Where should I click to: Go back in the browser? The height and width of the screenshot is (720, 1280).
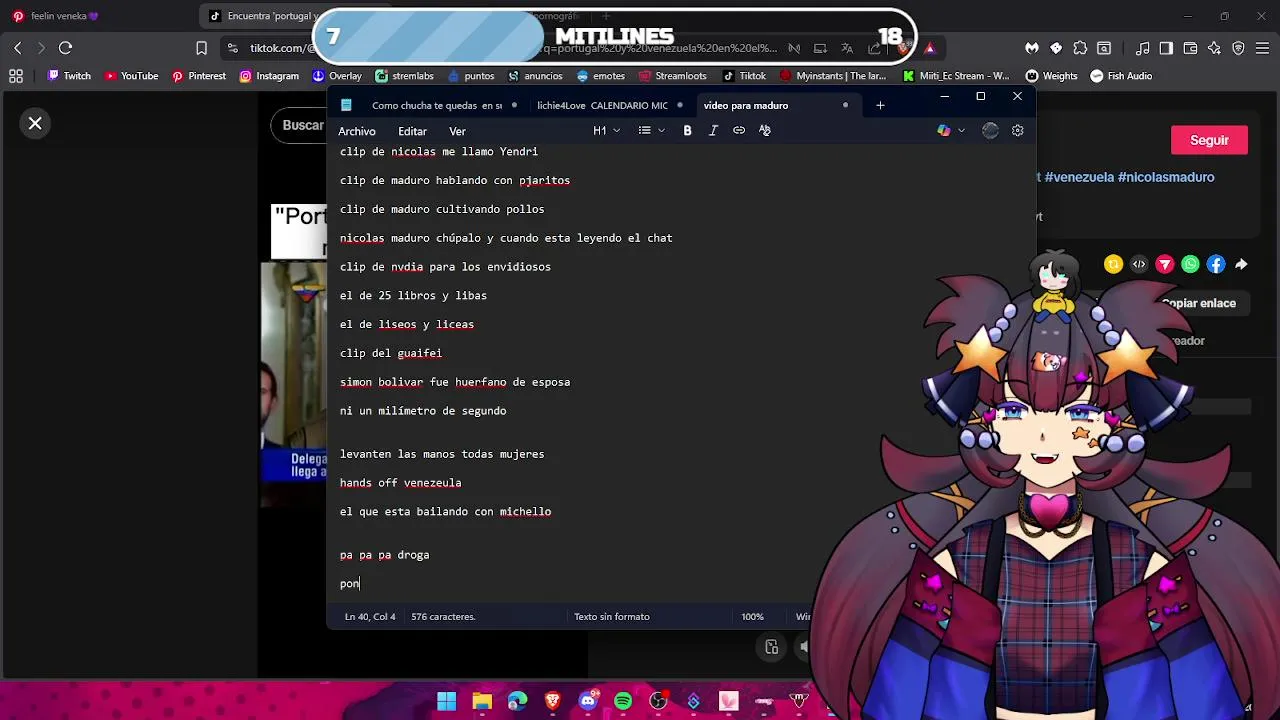click(x=18, y=48)
